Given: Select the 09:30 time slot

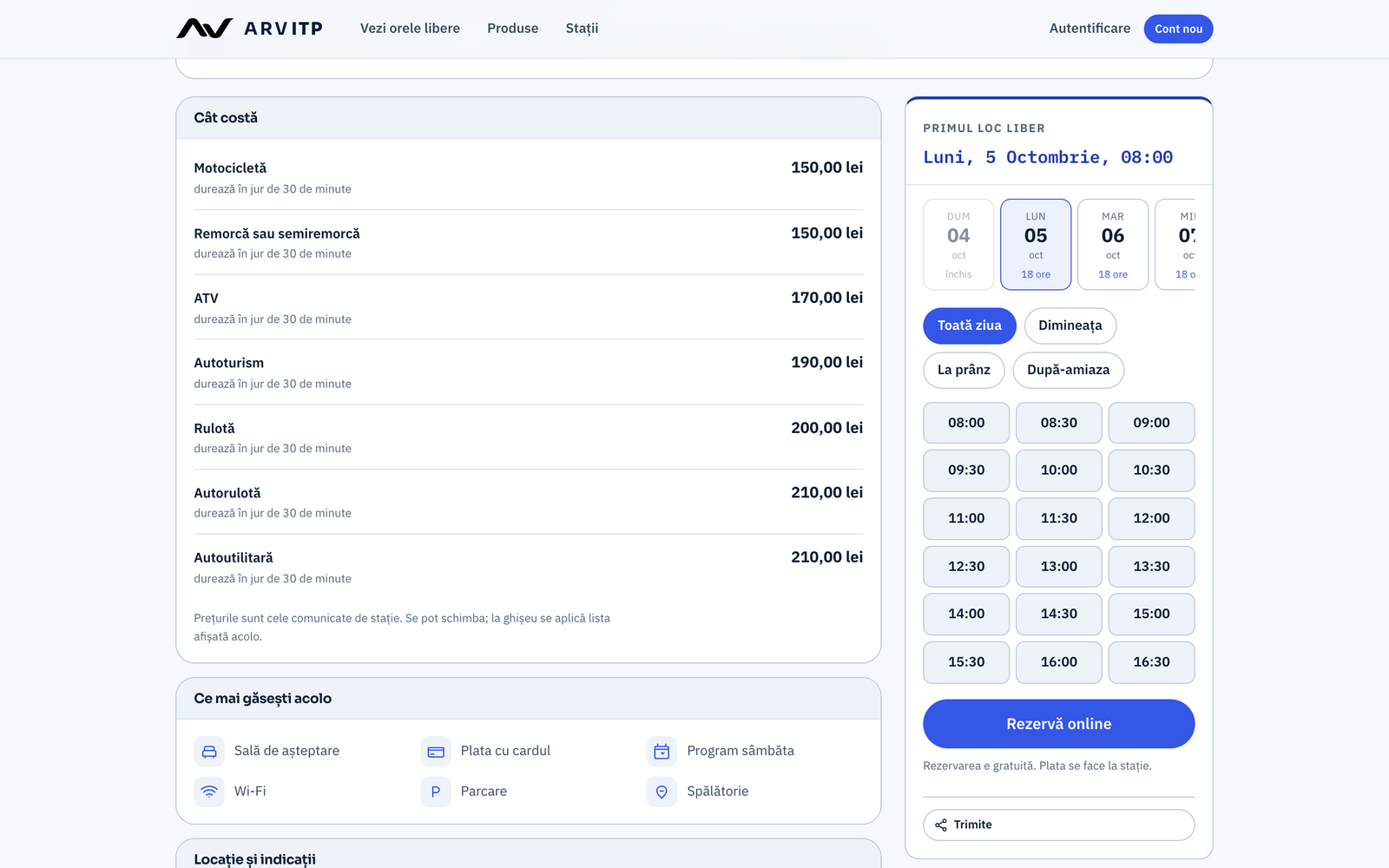Looking at the screenshot, I should tap(966, 470).
